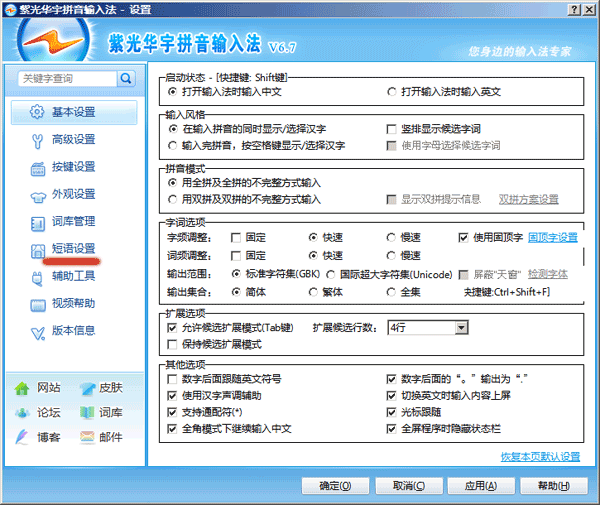Click the shirt icon for 外观设置
The image size is (600, 505).
point(38,197)
